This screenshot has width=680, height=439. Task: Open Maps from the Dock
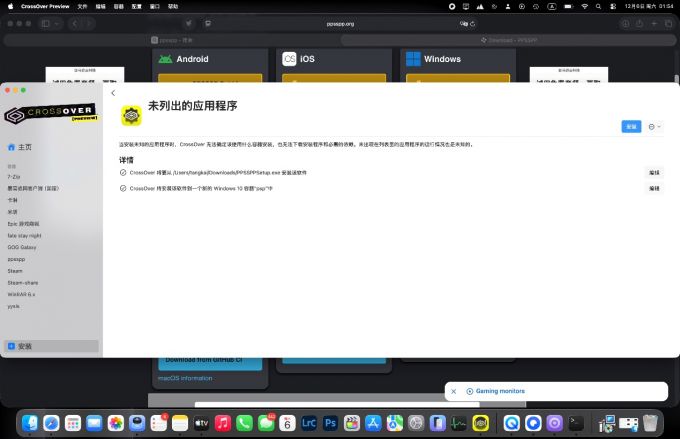click(x=395, y=423)
